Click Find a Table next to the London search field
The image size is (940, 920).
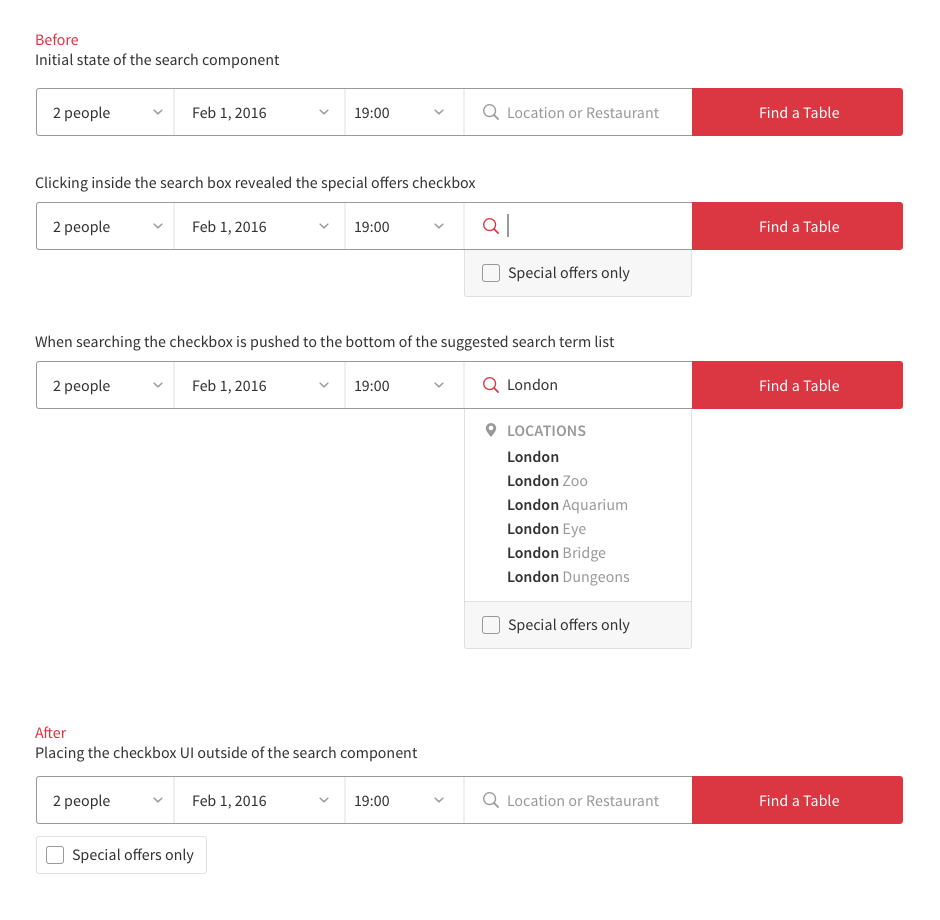tap(798, 385)
